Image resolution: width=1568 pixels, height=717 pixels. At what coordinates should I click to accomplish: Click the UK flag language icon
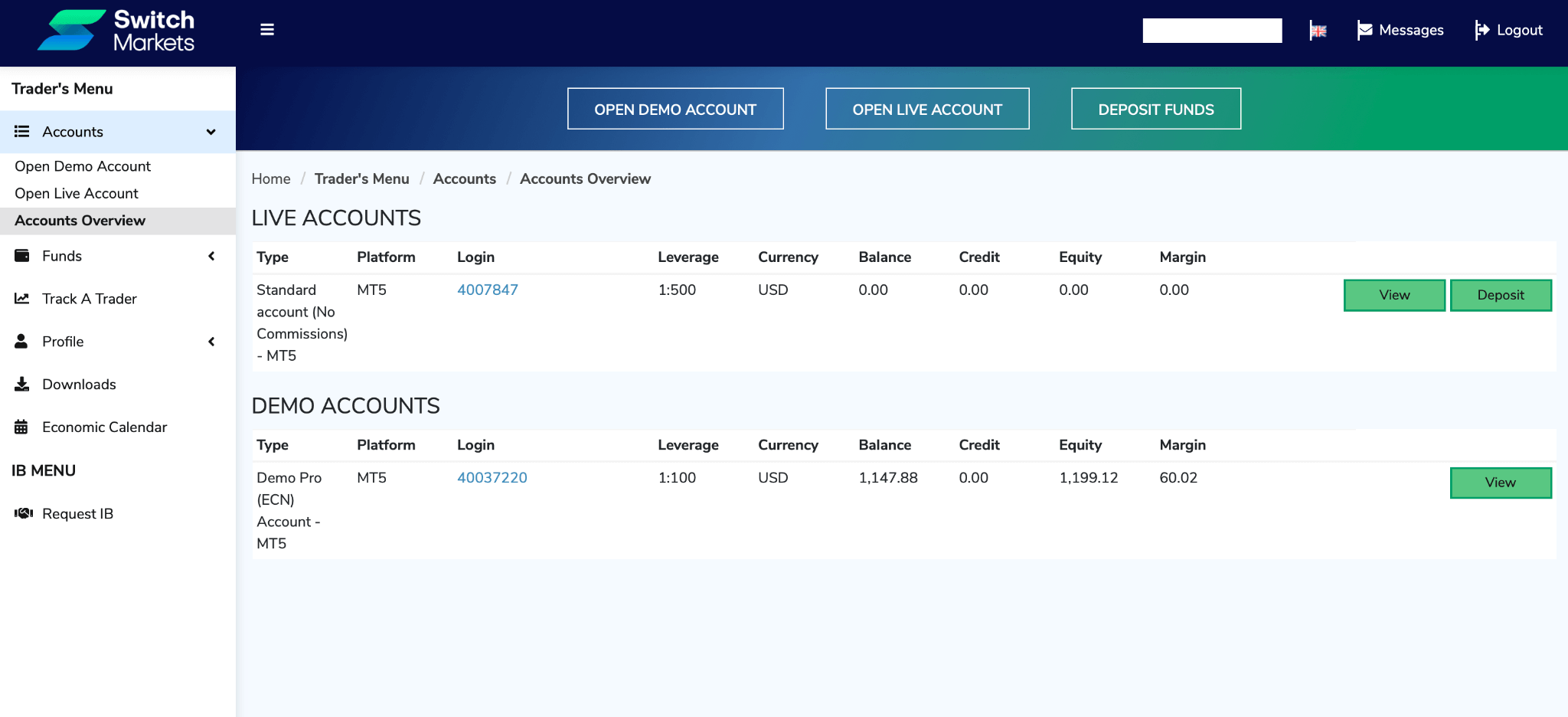(x=1318, y=31)
